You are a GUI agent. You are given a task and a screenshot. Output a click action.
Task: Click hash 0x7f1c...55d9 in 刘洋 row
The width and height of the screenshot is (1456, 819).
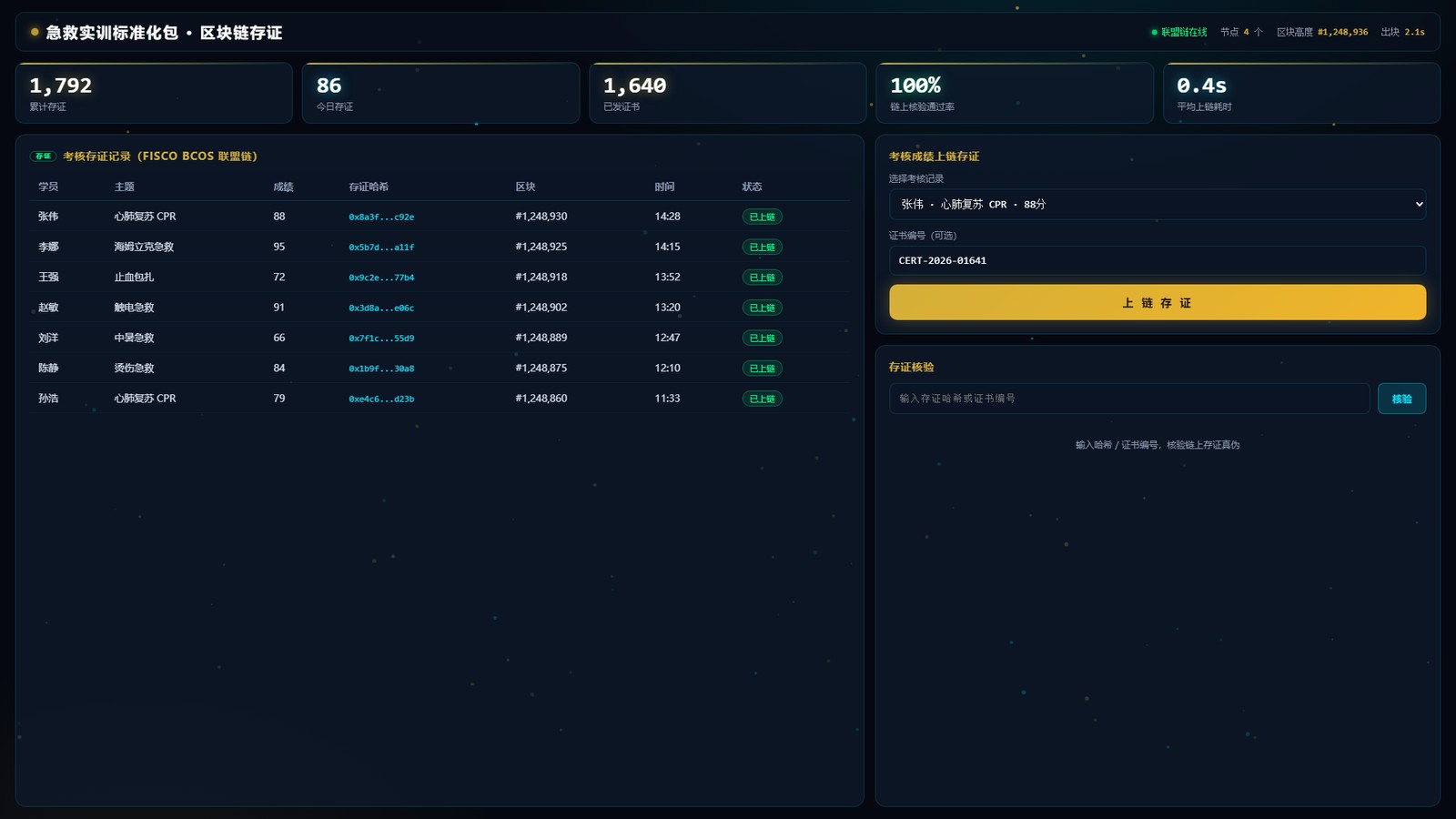(381, 339)
